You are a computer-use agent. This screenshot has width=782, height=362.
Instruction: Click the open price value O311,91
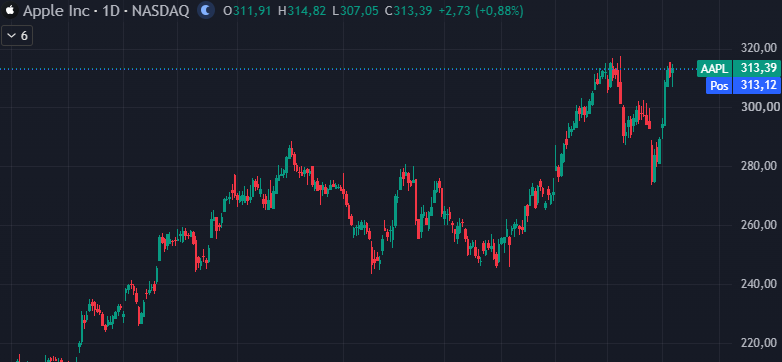pos(246,10)
